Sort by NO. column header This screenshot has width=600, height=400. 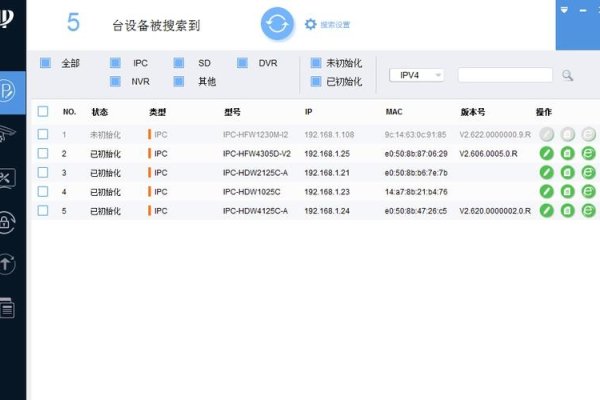coord(69,112)
